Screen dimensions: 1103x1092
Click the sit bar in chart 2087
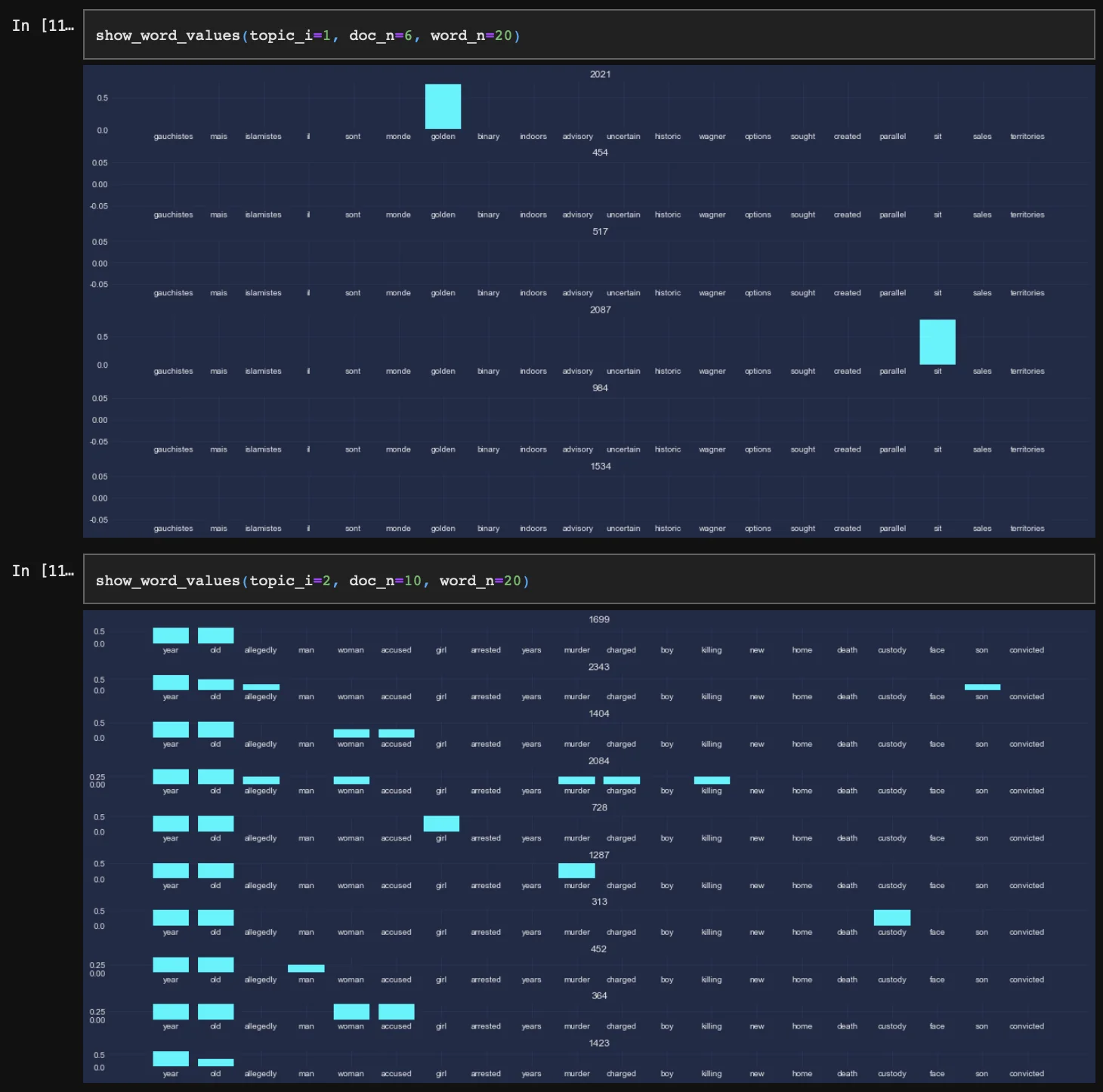click(x=937, y=342)
